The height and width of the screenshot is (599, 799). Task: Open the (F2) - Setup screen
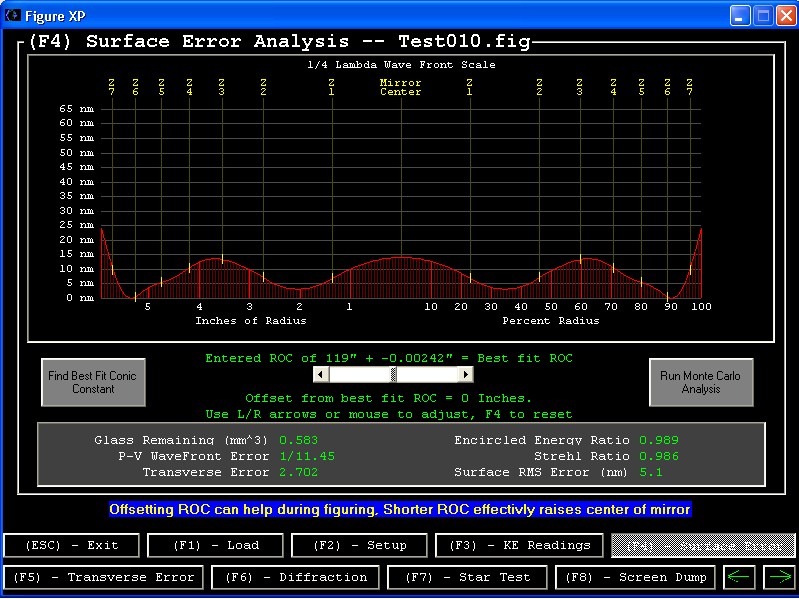point(359,546)
